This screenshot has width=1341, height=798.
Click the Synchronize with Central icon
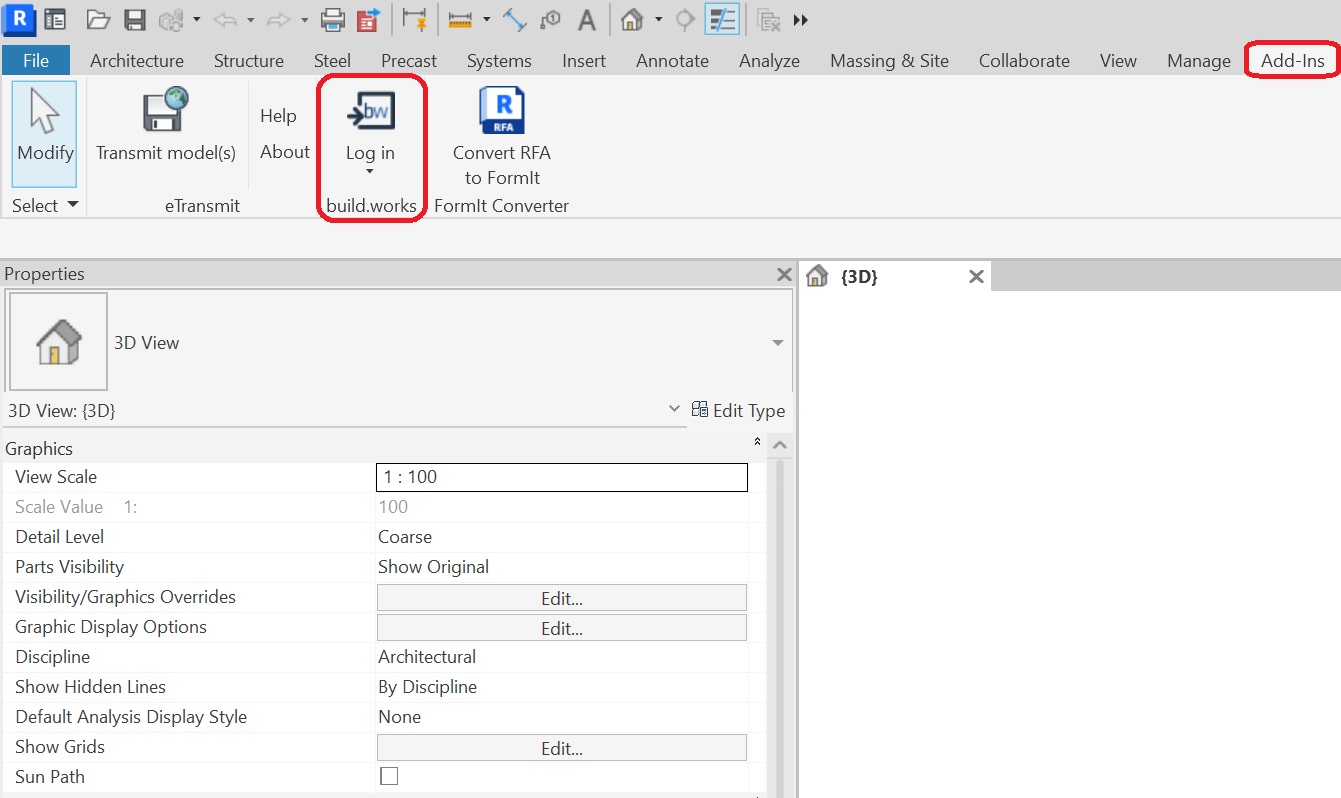click(171, 19)
